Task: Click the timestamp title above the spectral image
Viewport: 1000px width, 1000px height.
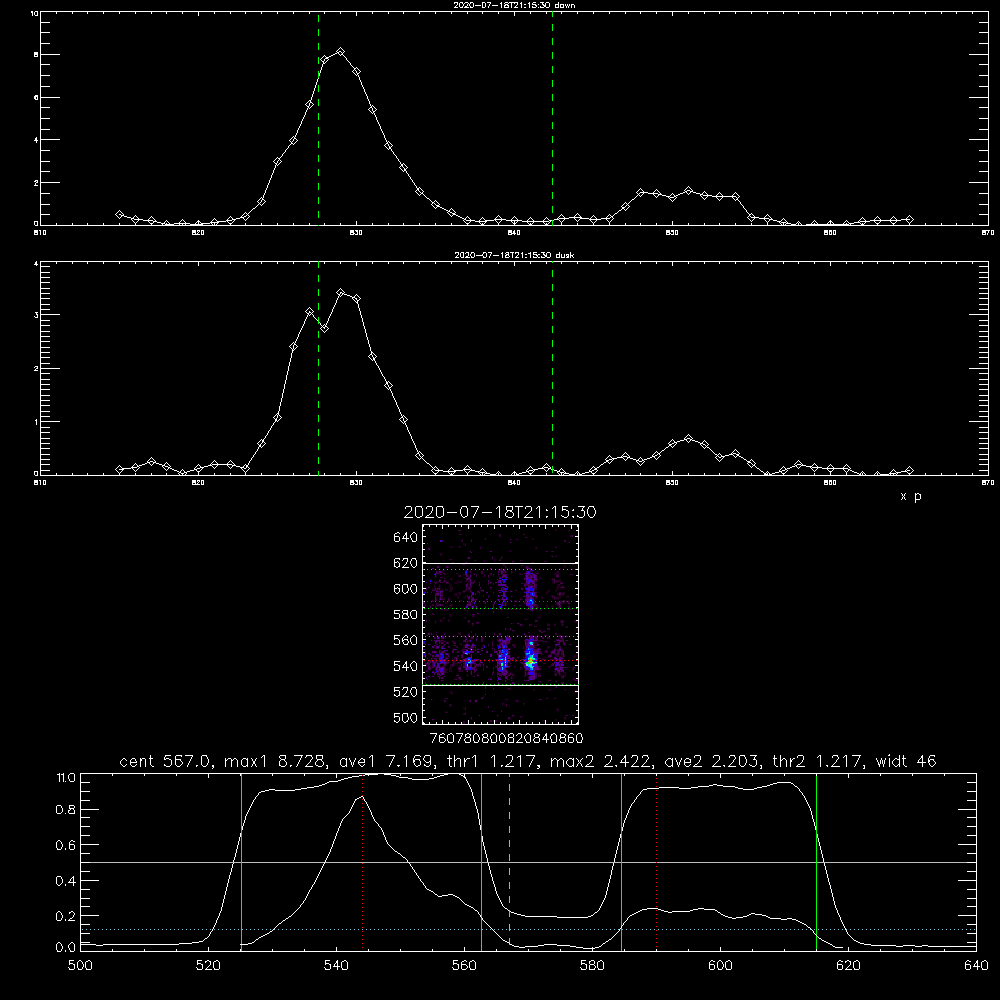Action: click(500, 512)
